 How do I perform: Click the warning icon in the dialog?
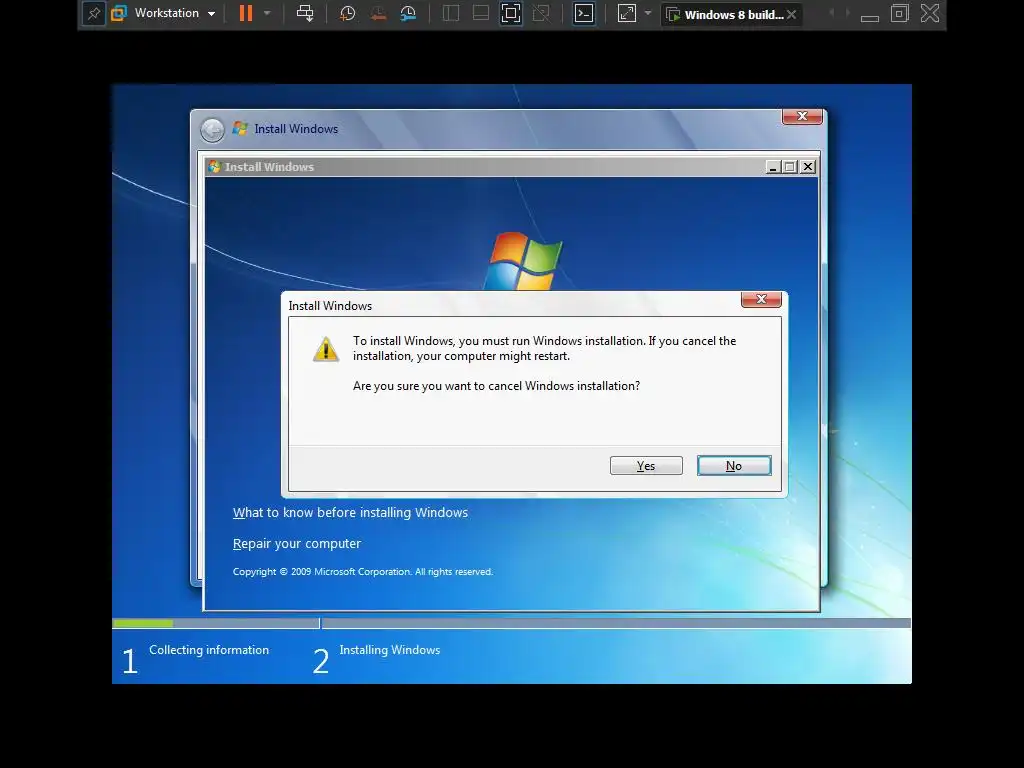pos(326,349)
